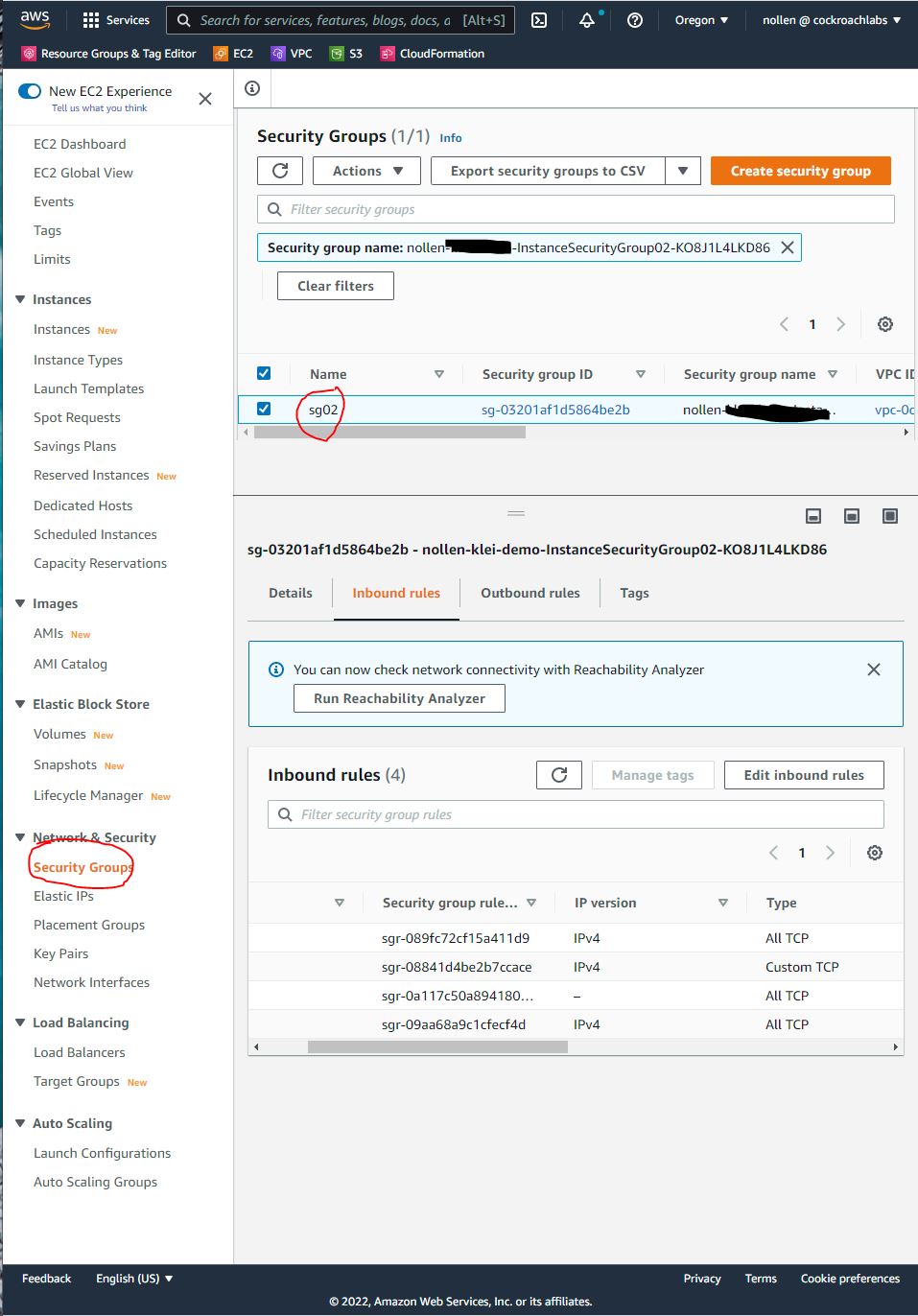918x1316 pixels.
Task: Collapse the Instances sidebar section
Action: point(20,299)
